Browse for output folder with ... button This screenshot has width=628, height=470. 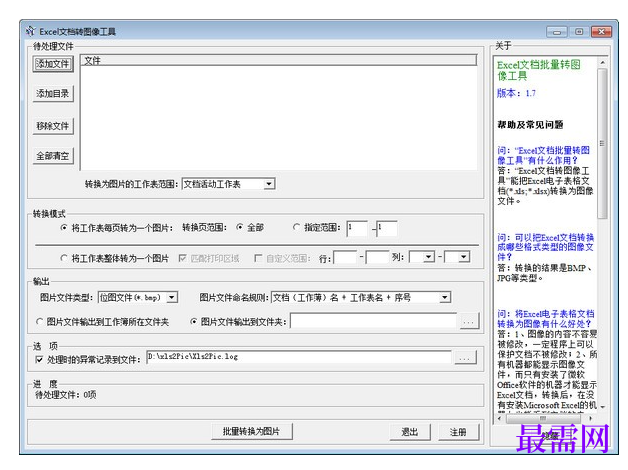[469, 322]
